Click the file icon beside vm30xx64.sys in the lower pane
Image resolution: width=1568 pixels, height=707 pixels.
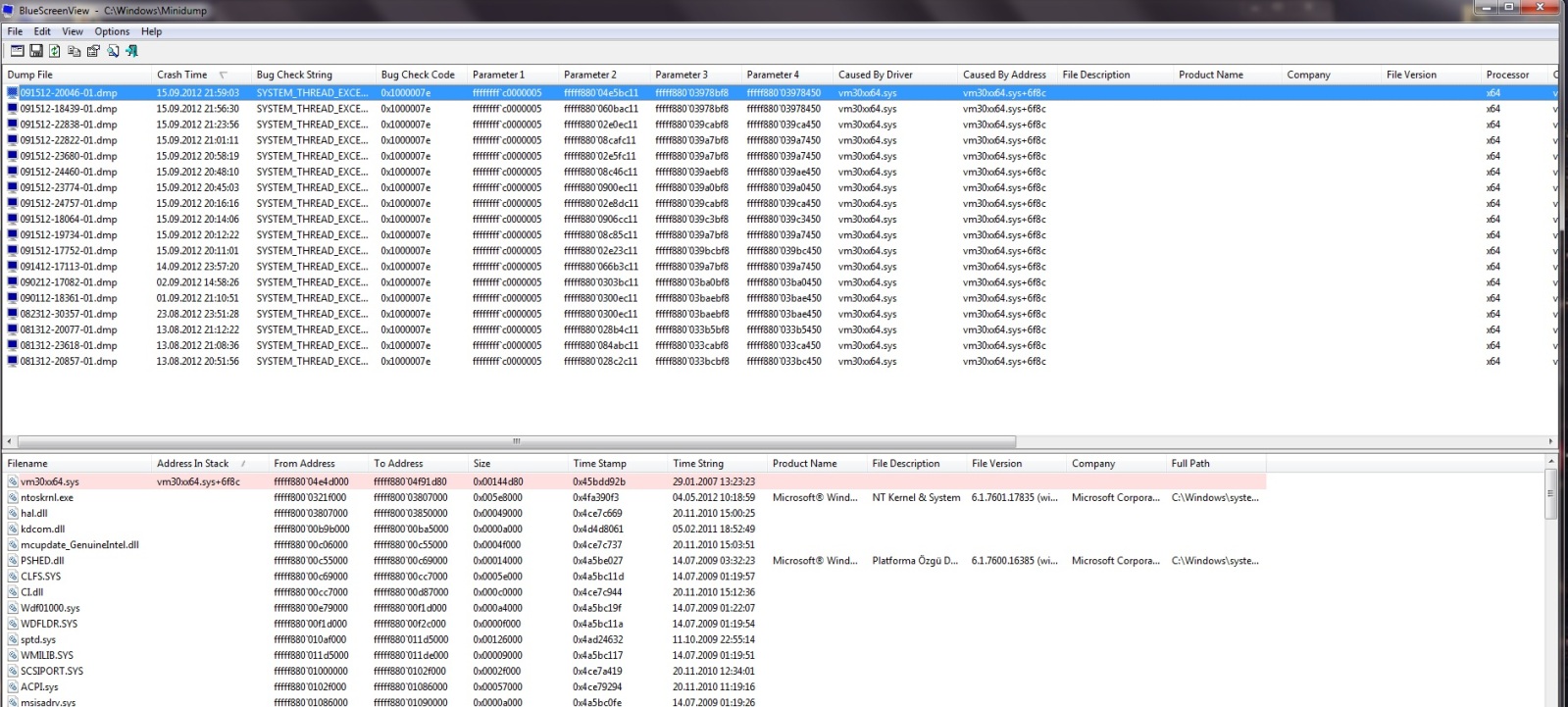tap(13, 481)
